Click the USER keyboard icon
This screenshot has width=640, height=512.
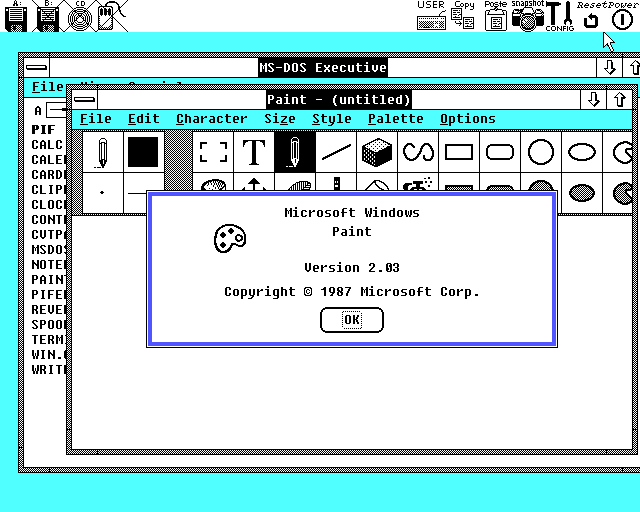[x=431, y=16]
